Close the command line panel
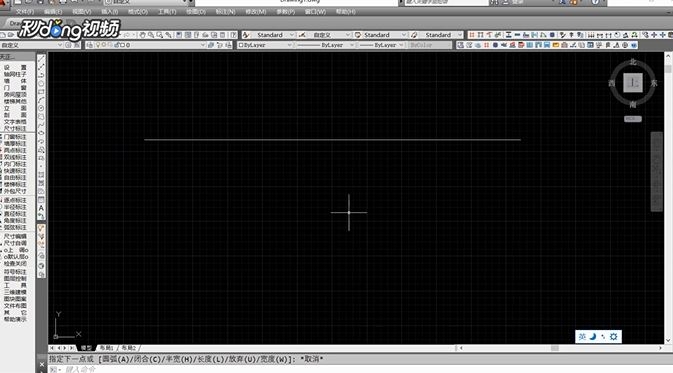Viewport: 673px width, 373px height. [42, 364]
